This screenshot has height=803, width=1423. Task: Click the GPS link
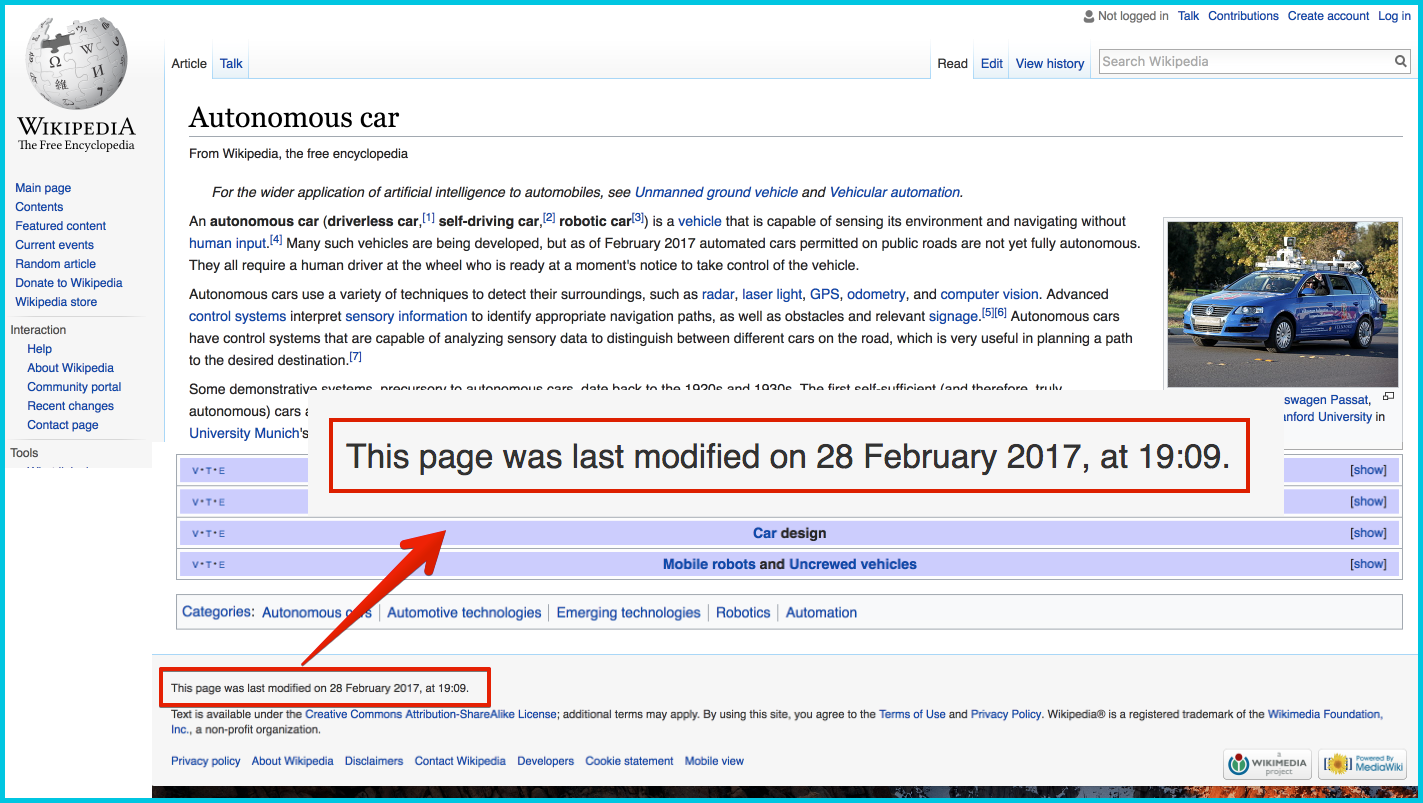[x=824, y=294]
